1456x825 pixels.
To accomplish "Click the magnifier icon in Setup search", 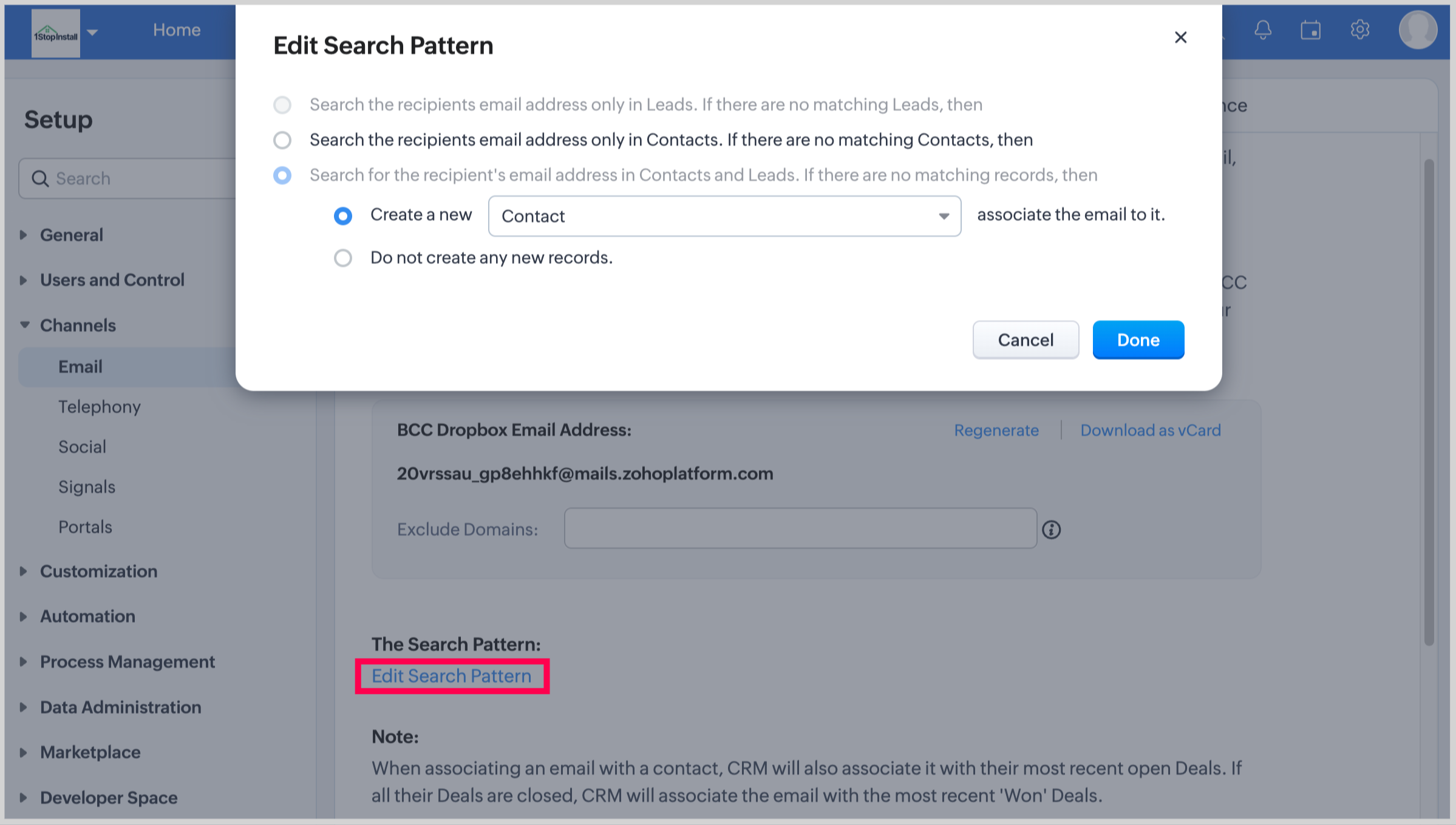I will [40, 178].
